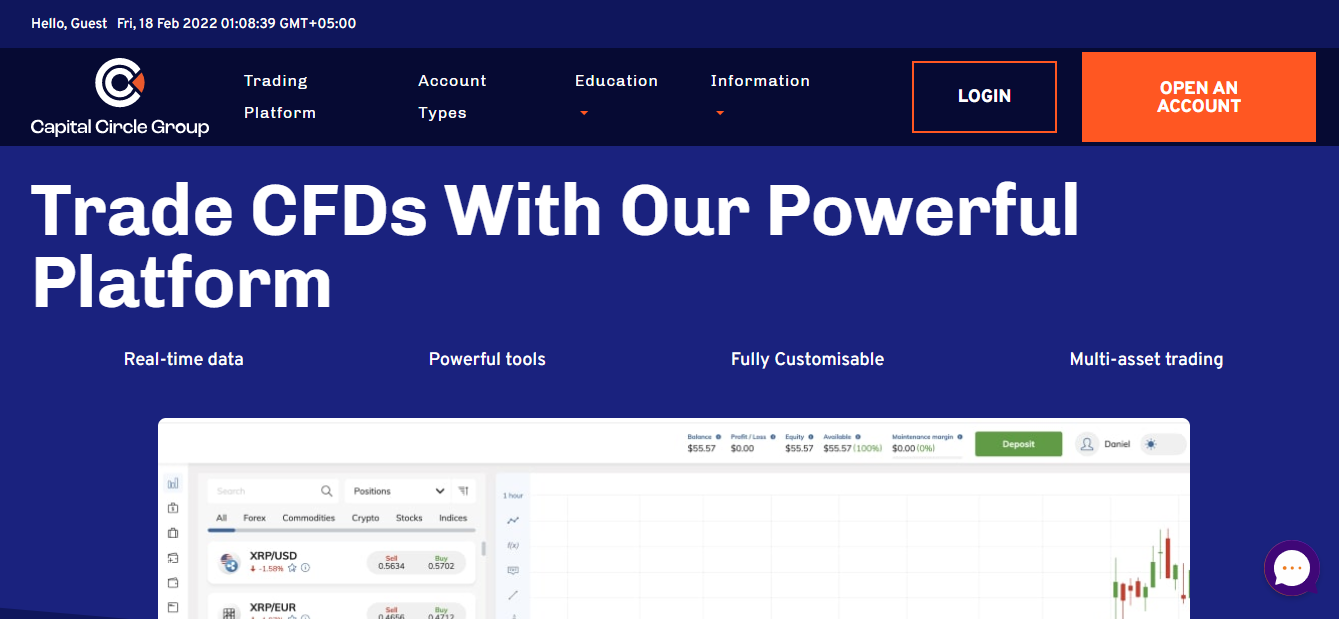Click the LOGIN button
This screenshot has width=1339, height=619.
984,97
